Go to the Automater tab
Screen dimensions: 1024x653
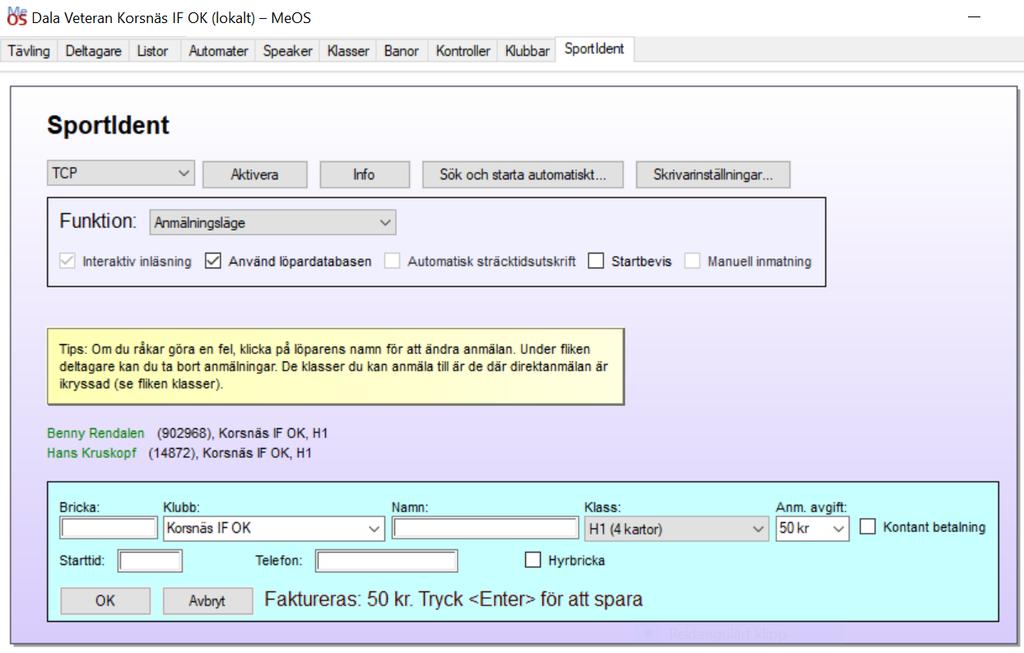tap(218, 51)
